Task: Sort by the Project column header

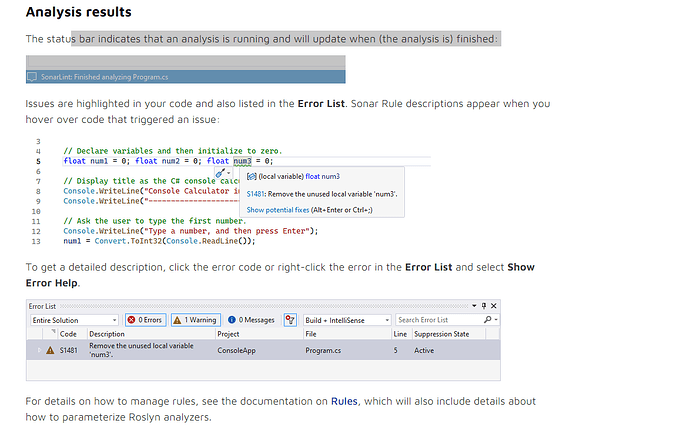Action: [x=228, y=334]
